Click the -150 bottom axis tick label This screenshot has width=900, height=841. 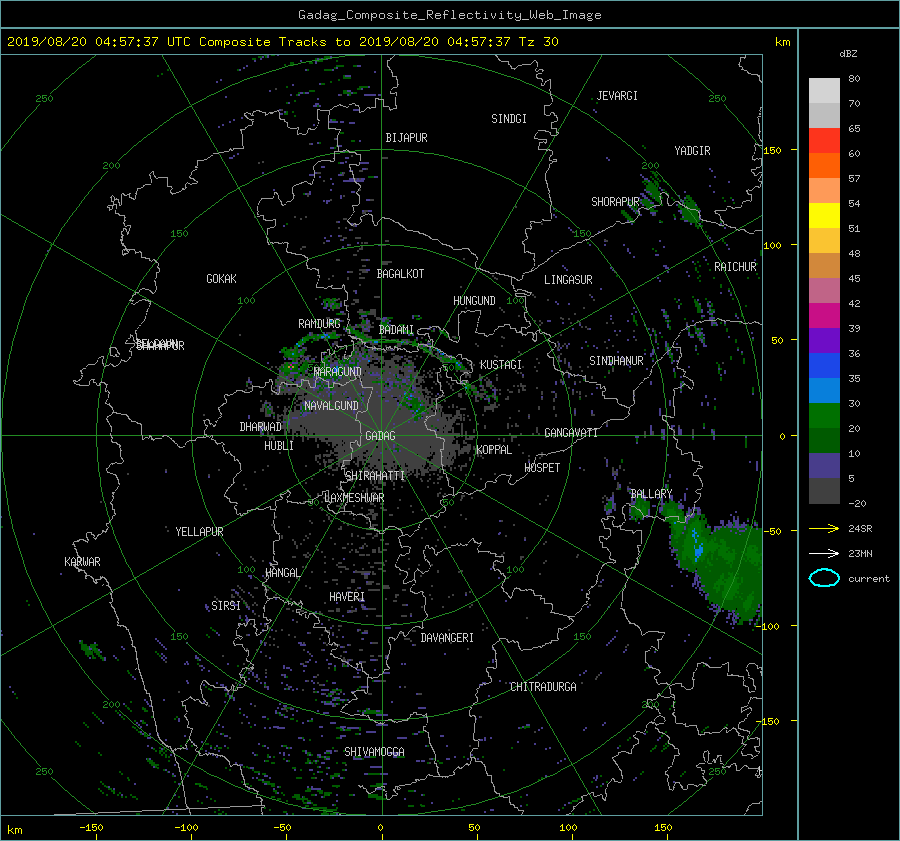[x=91, y=827]
